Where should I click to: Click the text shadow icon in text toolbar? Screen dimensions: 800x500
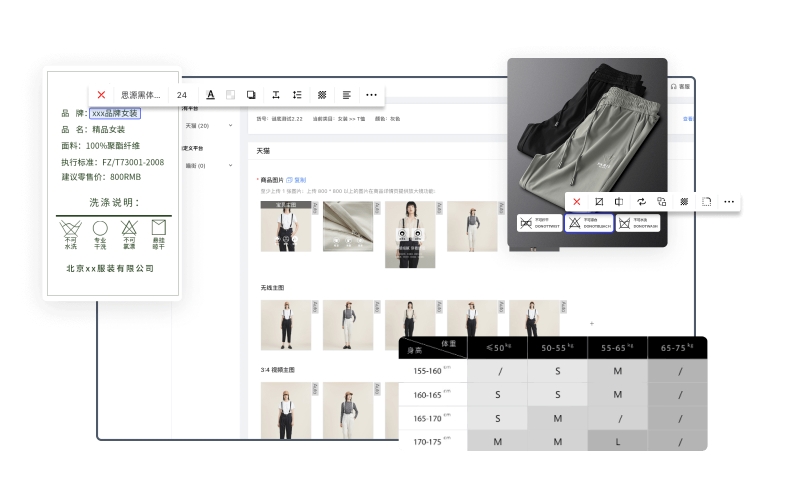[x=251, y=95]
